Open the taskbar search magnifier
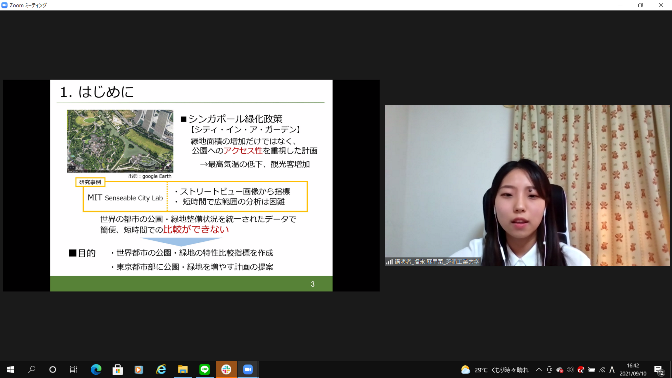The image size is (672, 378). tap(31, 369)
